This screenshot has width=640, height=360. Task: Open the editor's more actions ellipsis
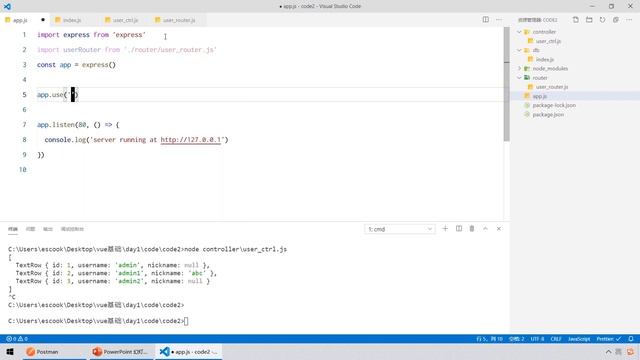pos(499,20)
